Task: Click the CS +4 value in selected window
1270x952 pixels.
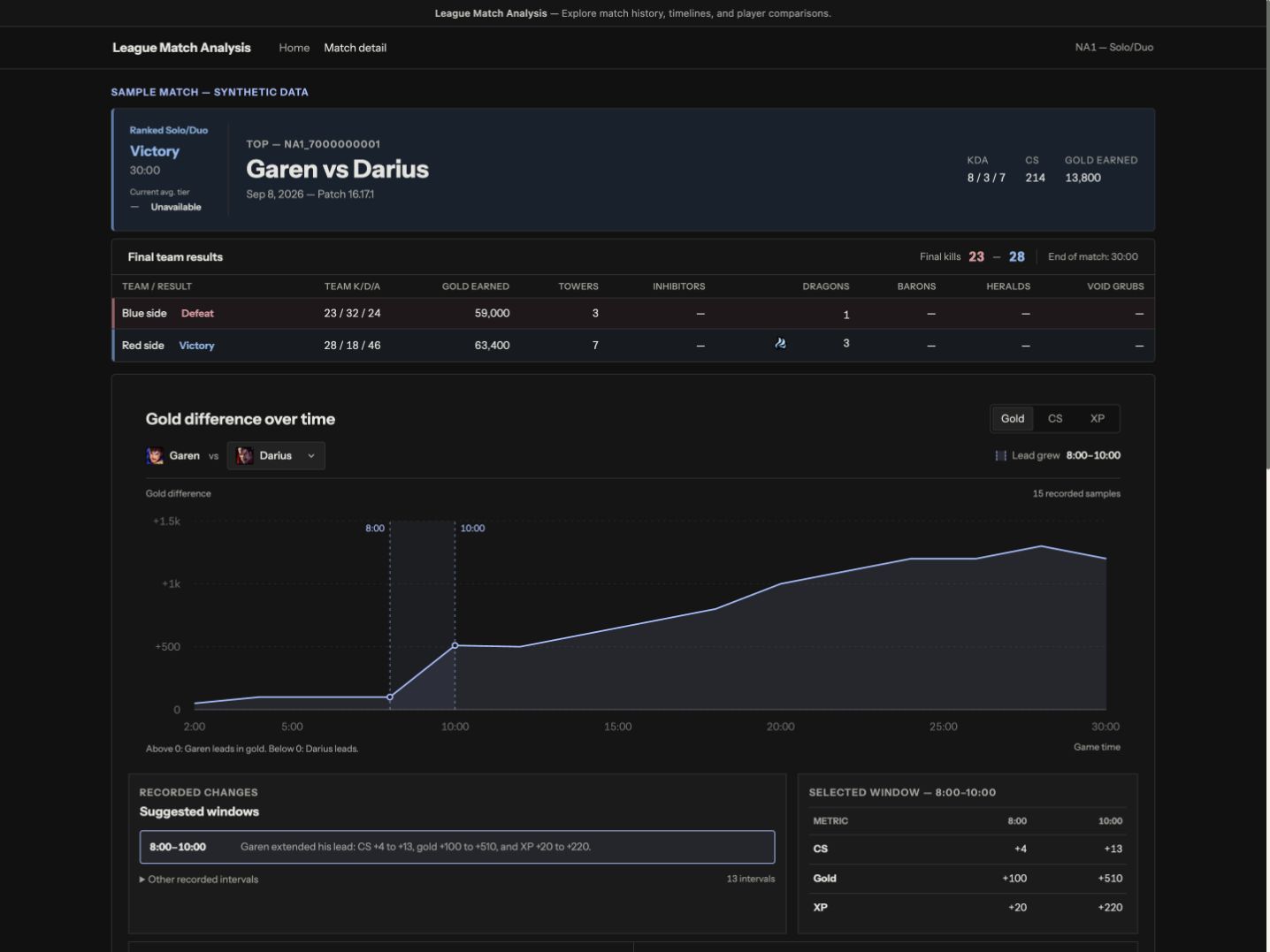Action: click(1021, 849)
